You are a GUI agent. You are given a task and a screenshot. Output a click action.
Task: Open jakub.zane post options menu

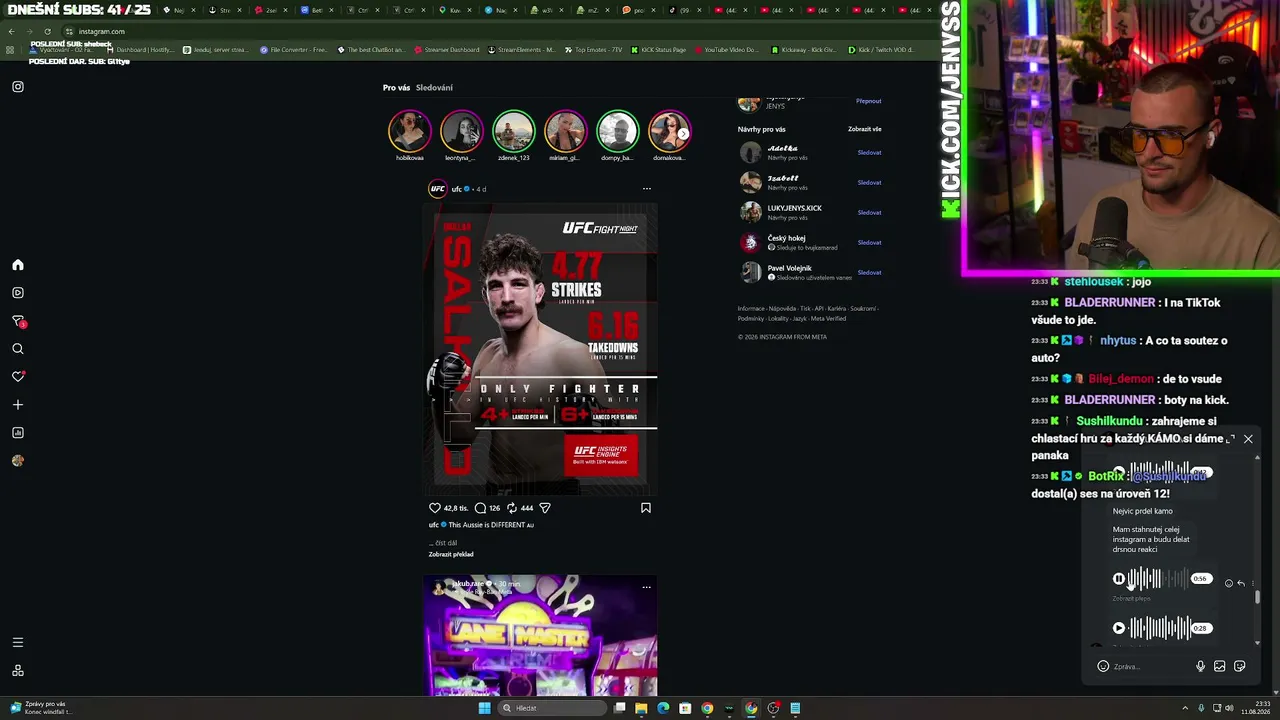point(646,587)
